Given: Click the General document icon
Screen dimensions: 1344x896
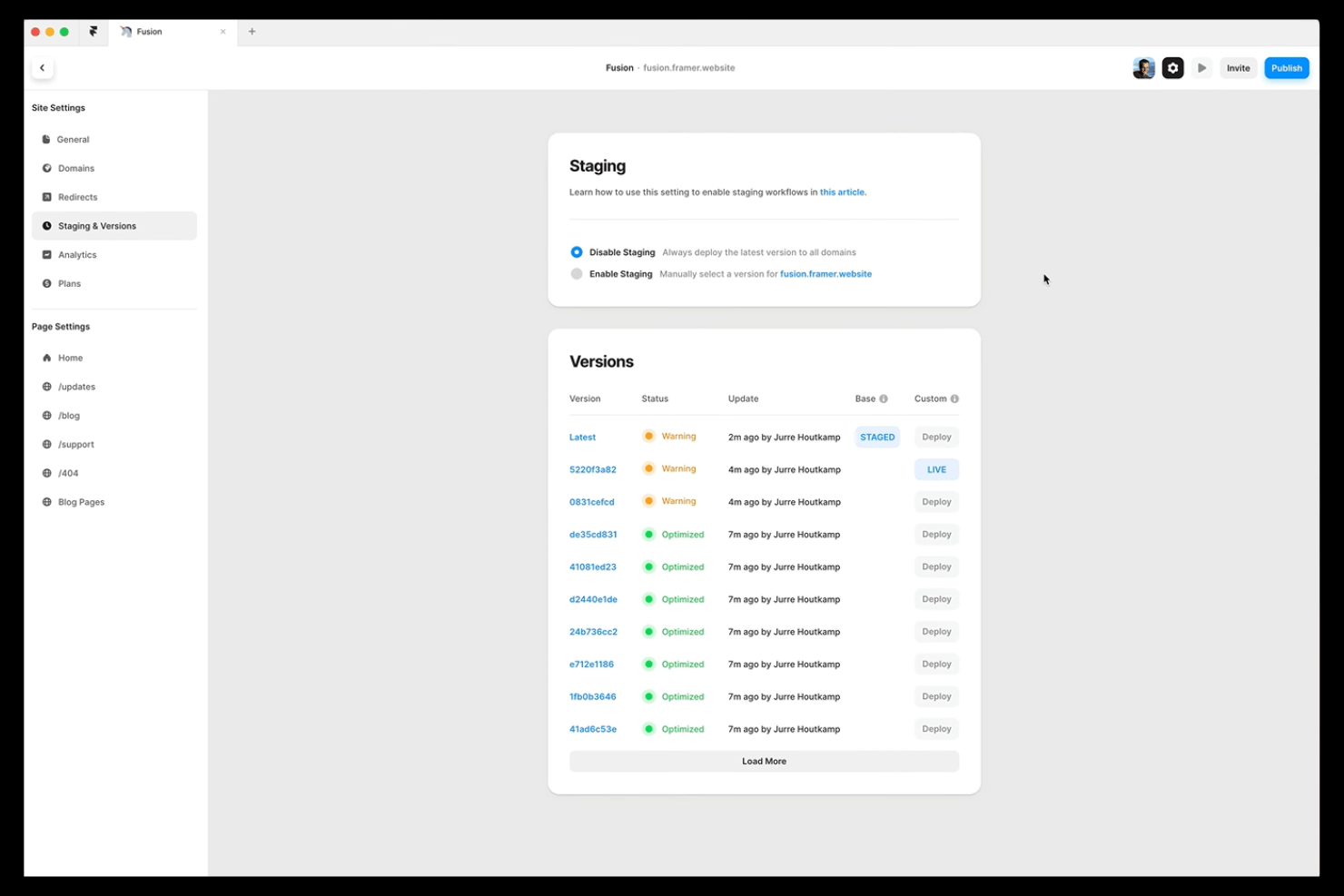Looking at the screenshot, I should tap(46, 140).
